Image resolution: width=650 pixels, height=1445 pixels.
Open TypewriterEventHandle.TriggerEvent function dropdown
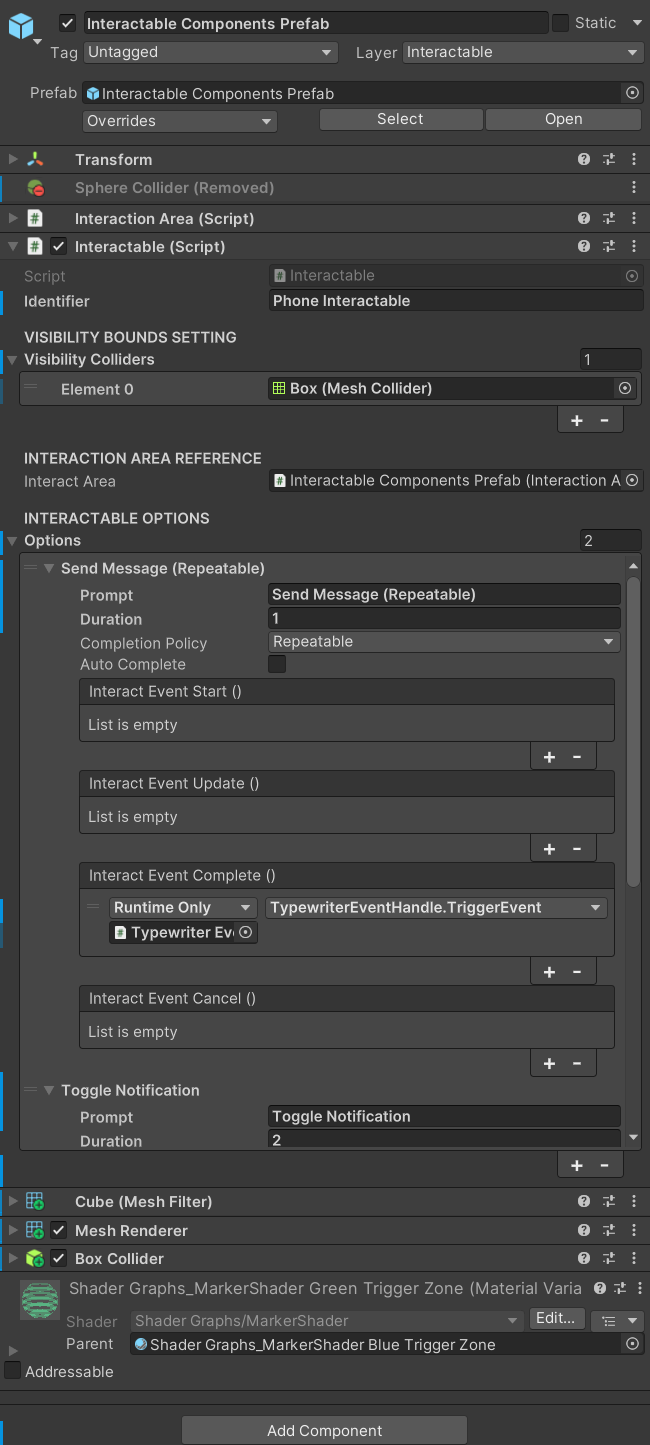pyautogui.click(x=436, y=908)
